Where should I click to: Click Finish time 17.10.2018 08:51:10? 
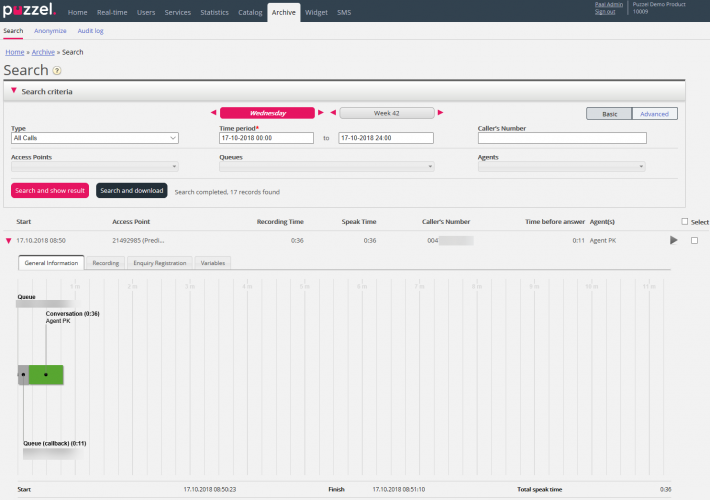(x=398, y=489)
